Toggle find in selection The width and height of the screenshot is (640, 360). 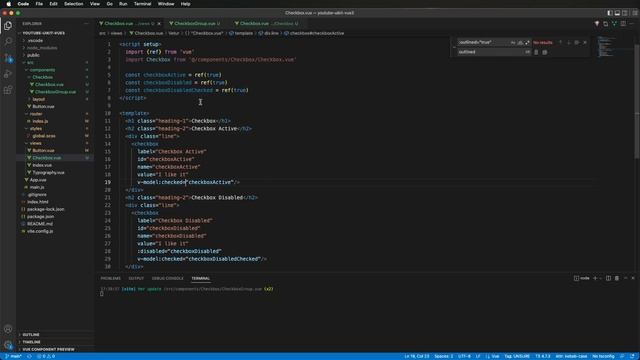577,42
